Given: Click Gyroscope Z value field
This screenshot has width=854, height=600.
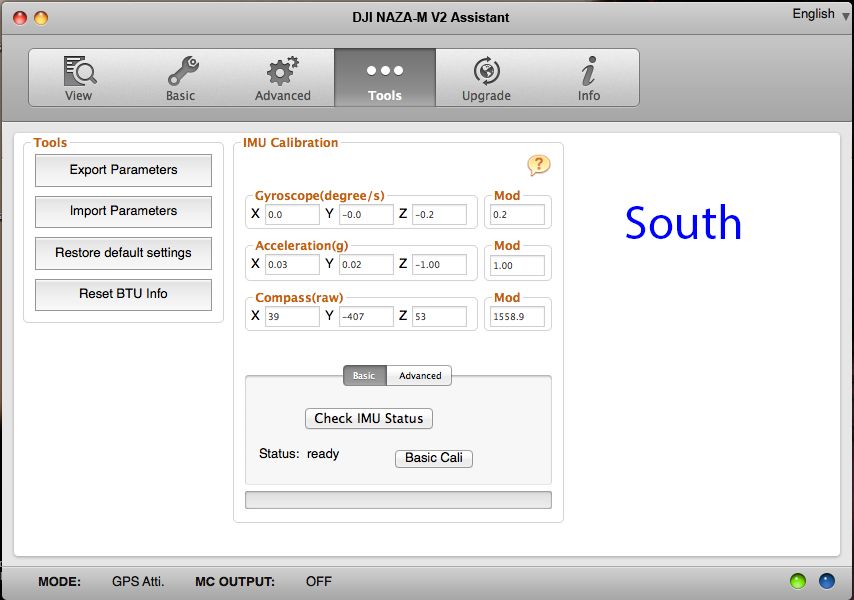Looking at the screenshot, I should (x=439, y=215).
